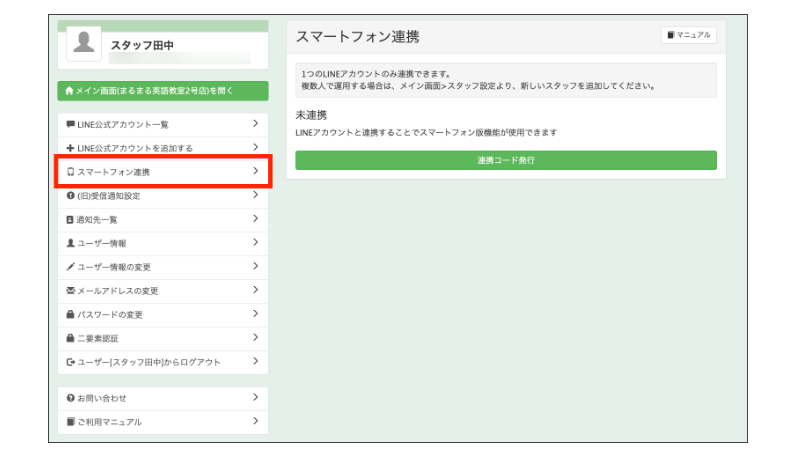Image resolution: width=797 pixels, height=464 pixels.
Task: Click the logout icon for ユーザー[スタッフ田中]からログアウト
Action: coord(70,362)
